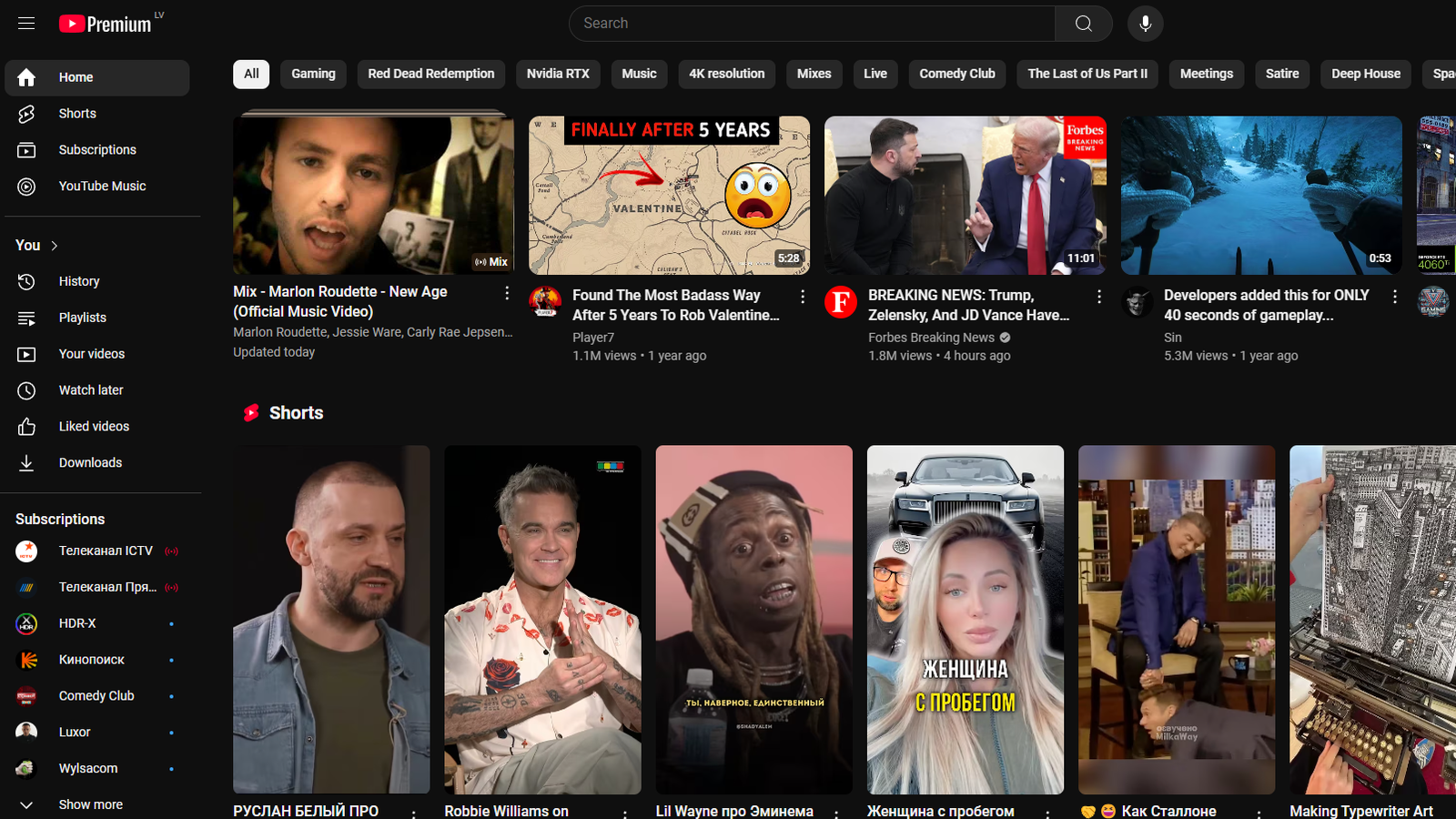Play the ЖЕНЩИНА С ПРОБЕГОМ short
Image resolution: width=1456 pixels, height=819 pixels.
(966, 620)
